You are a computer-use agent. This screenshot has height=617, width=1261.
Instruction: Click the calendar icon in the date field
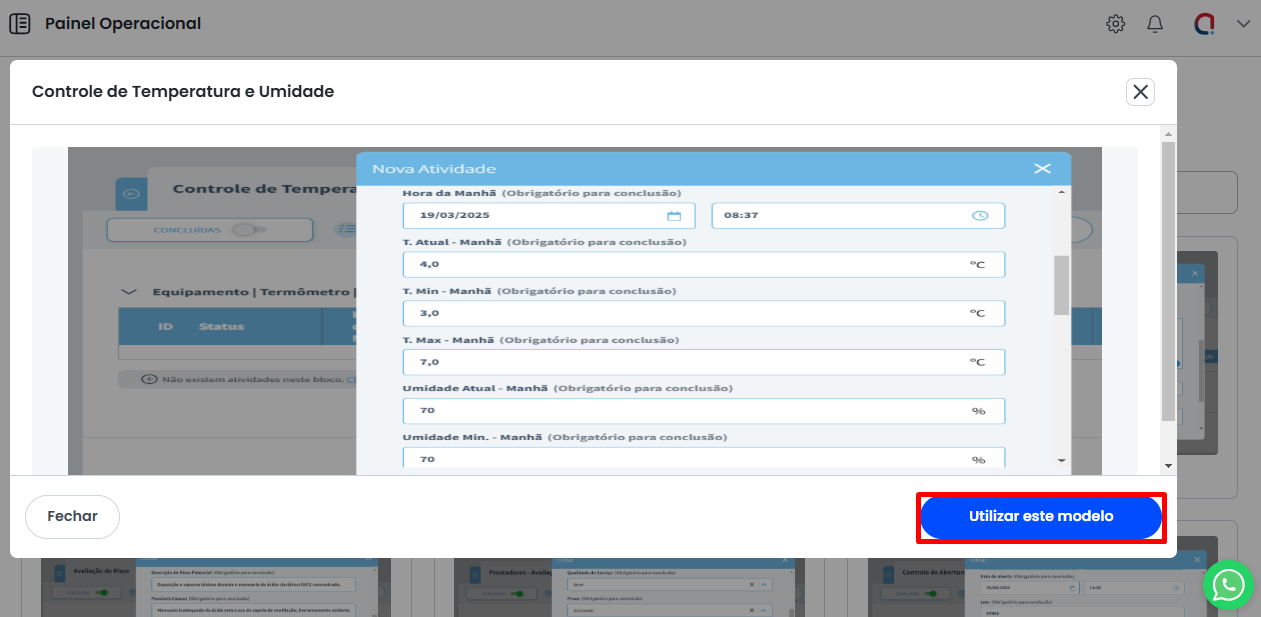[x=674, y=216]
